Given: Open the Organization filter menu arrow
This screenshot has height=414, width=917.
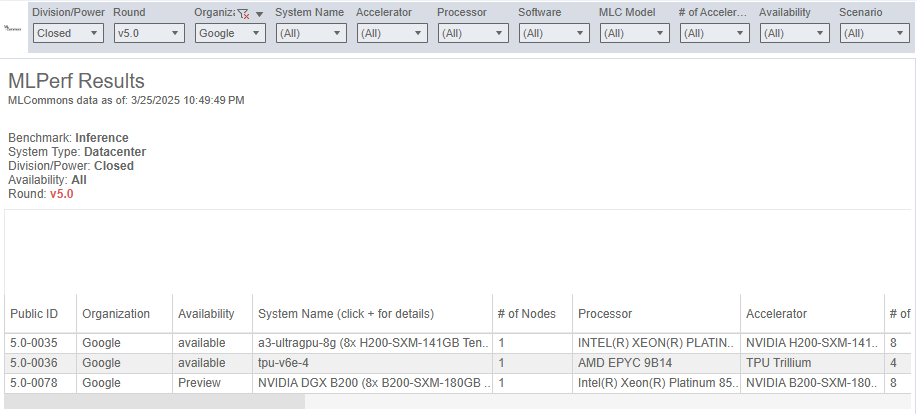Looking at the screenshot, I should 260,13.
